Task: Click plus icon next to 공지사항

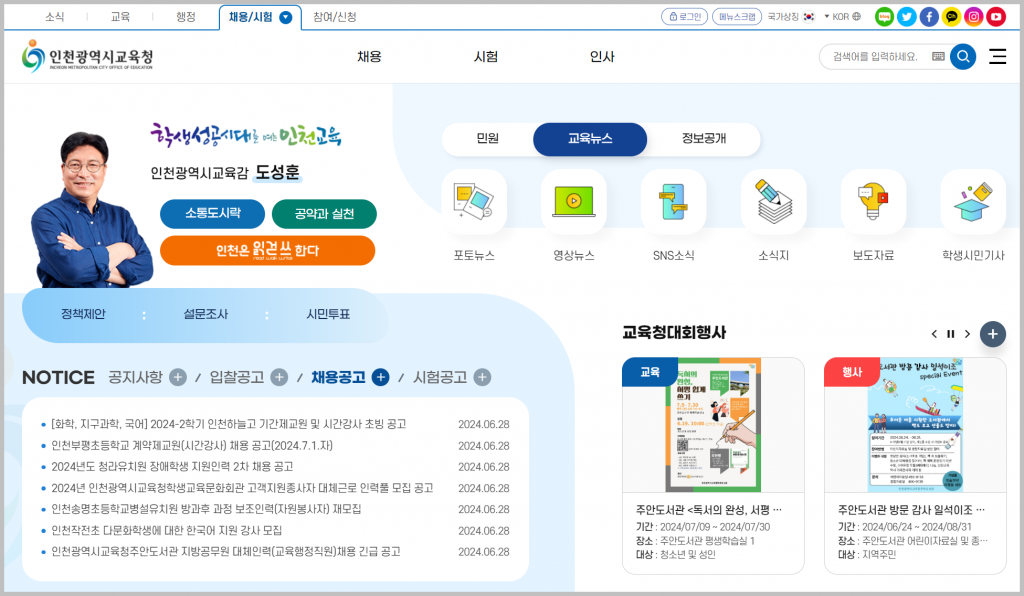Action: (x=178, y=377)
